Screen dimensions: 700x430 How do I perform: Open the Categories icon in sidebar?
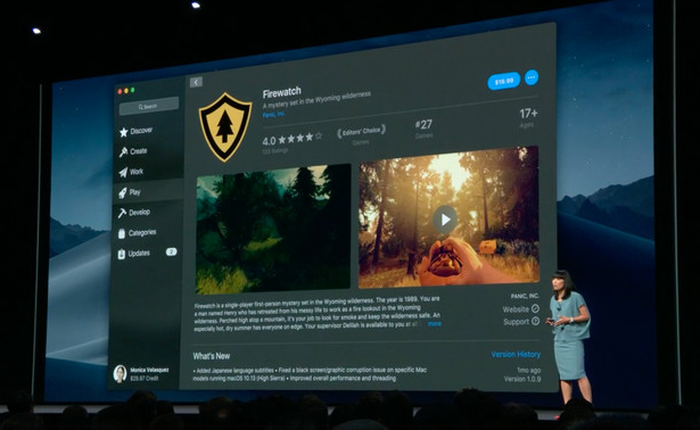click(x=122, y=234)
